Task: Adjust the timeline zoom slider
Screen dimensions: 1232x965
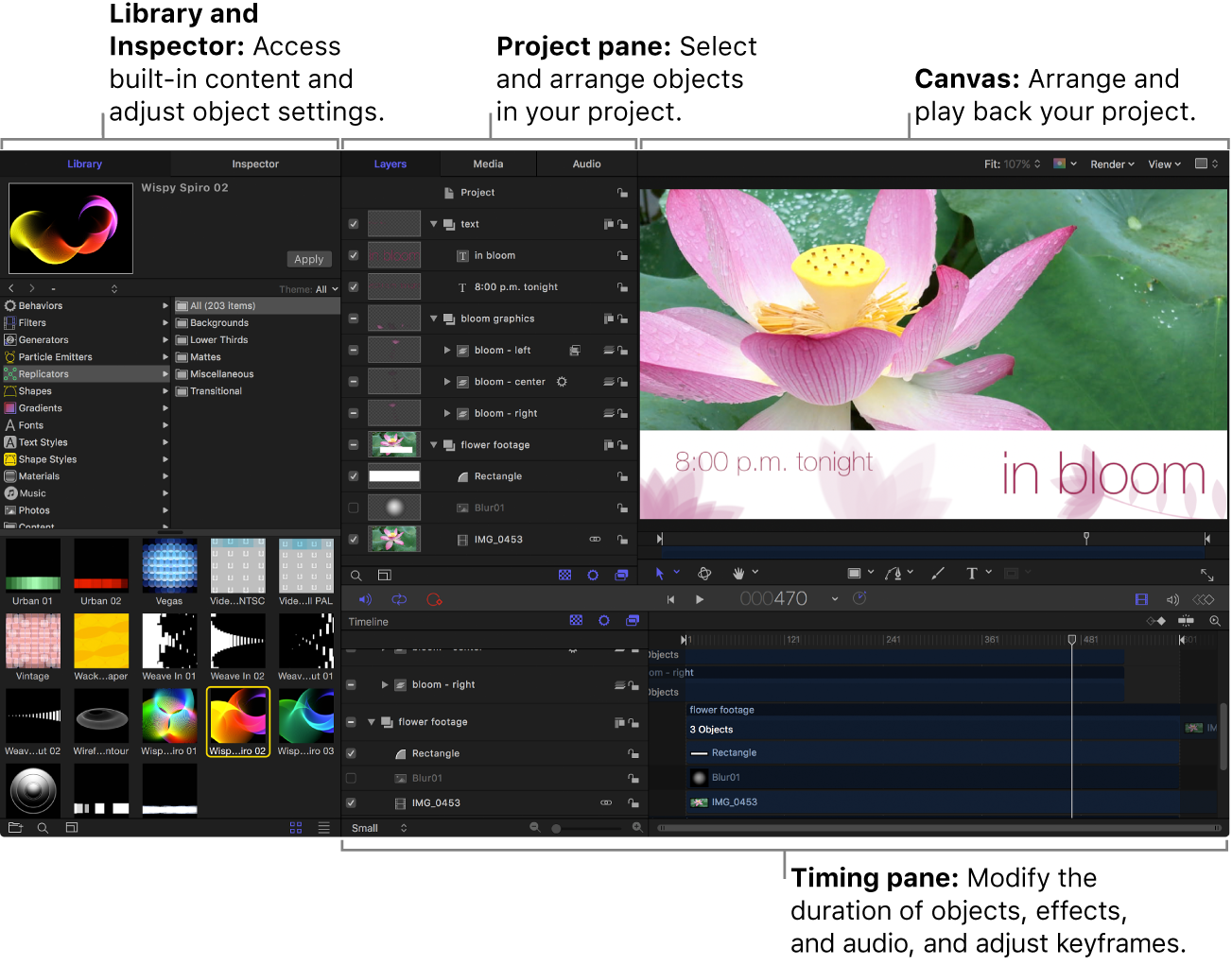Action: [557, 828]
